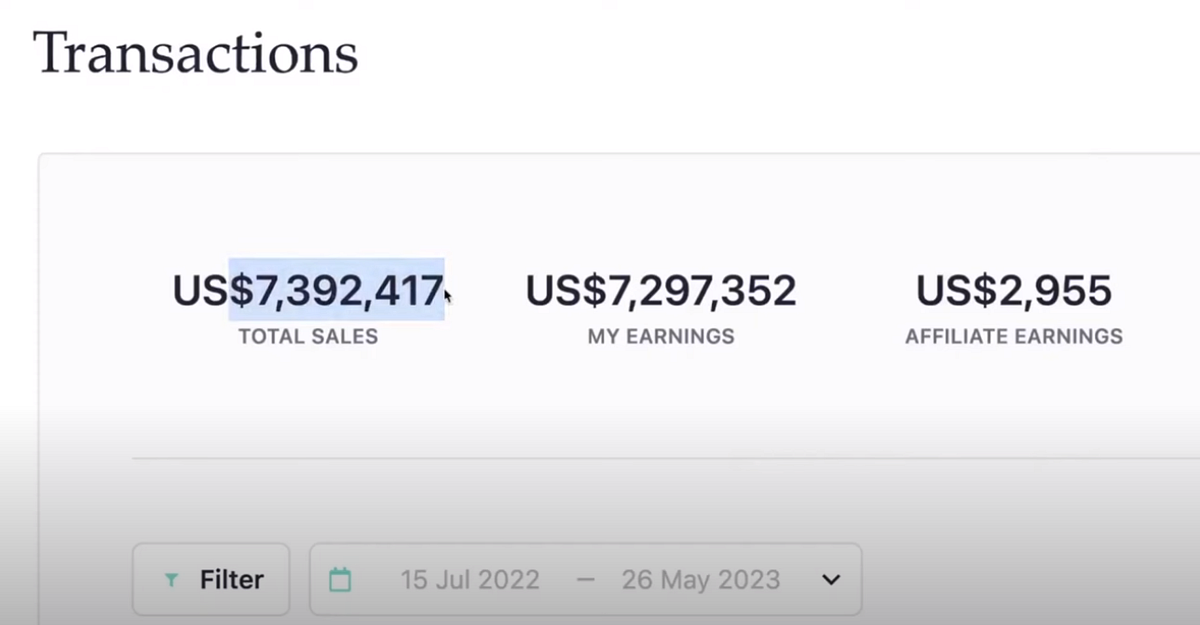1200x625 pixels.
Task: Click the dash separator between the two dates
Action: 586,579
